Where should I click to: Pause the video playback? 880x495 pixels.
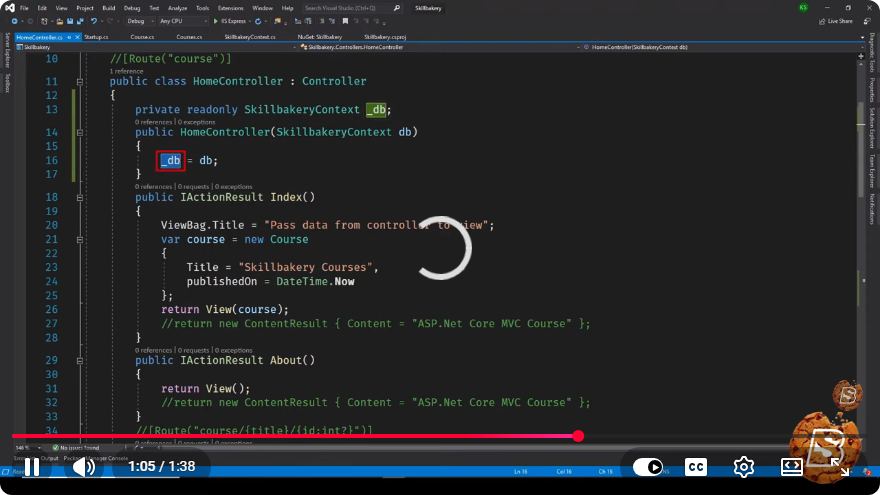(x=32, y=467)
